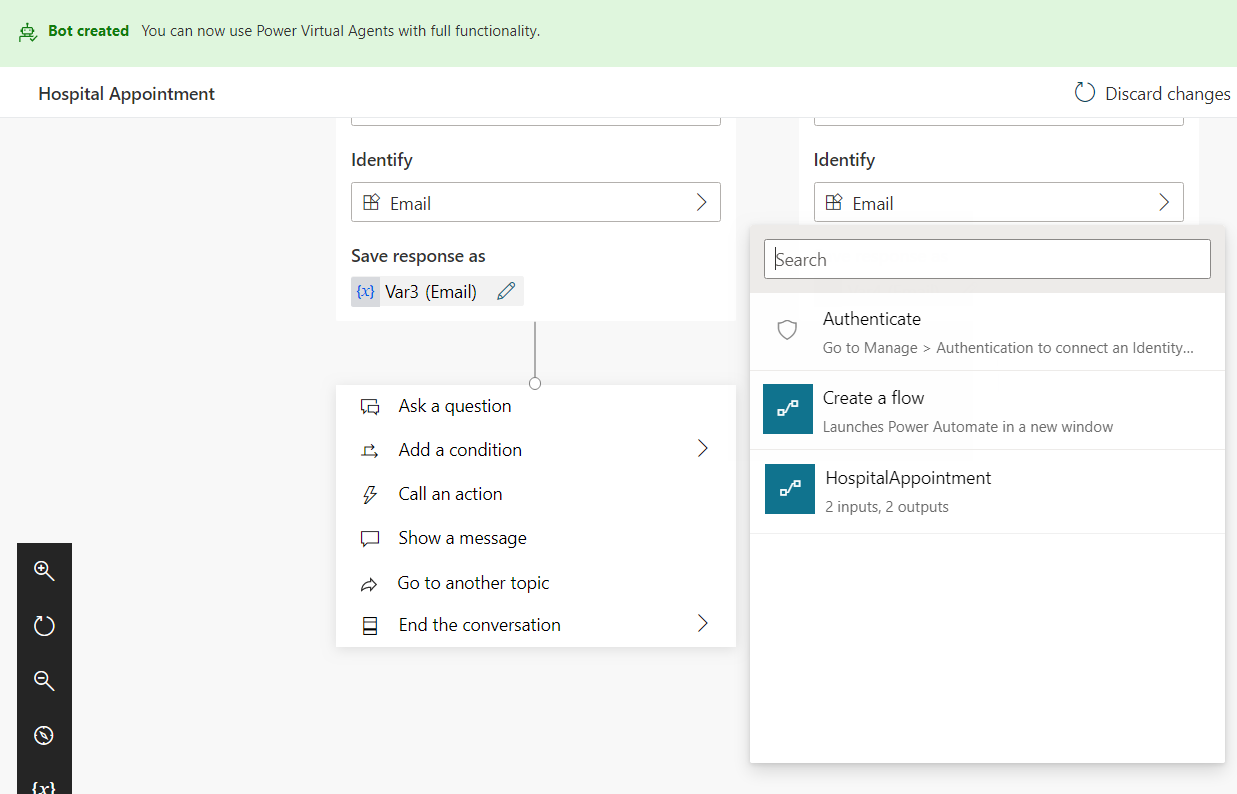
Task: Click the add-node circle below the connector line
Action: pos(535,383)
